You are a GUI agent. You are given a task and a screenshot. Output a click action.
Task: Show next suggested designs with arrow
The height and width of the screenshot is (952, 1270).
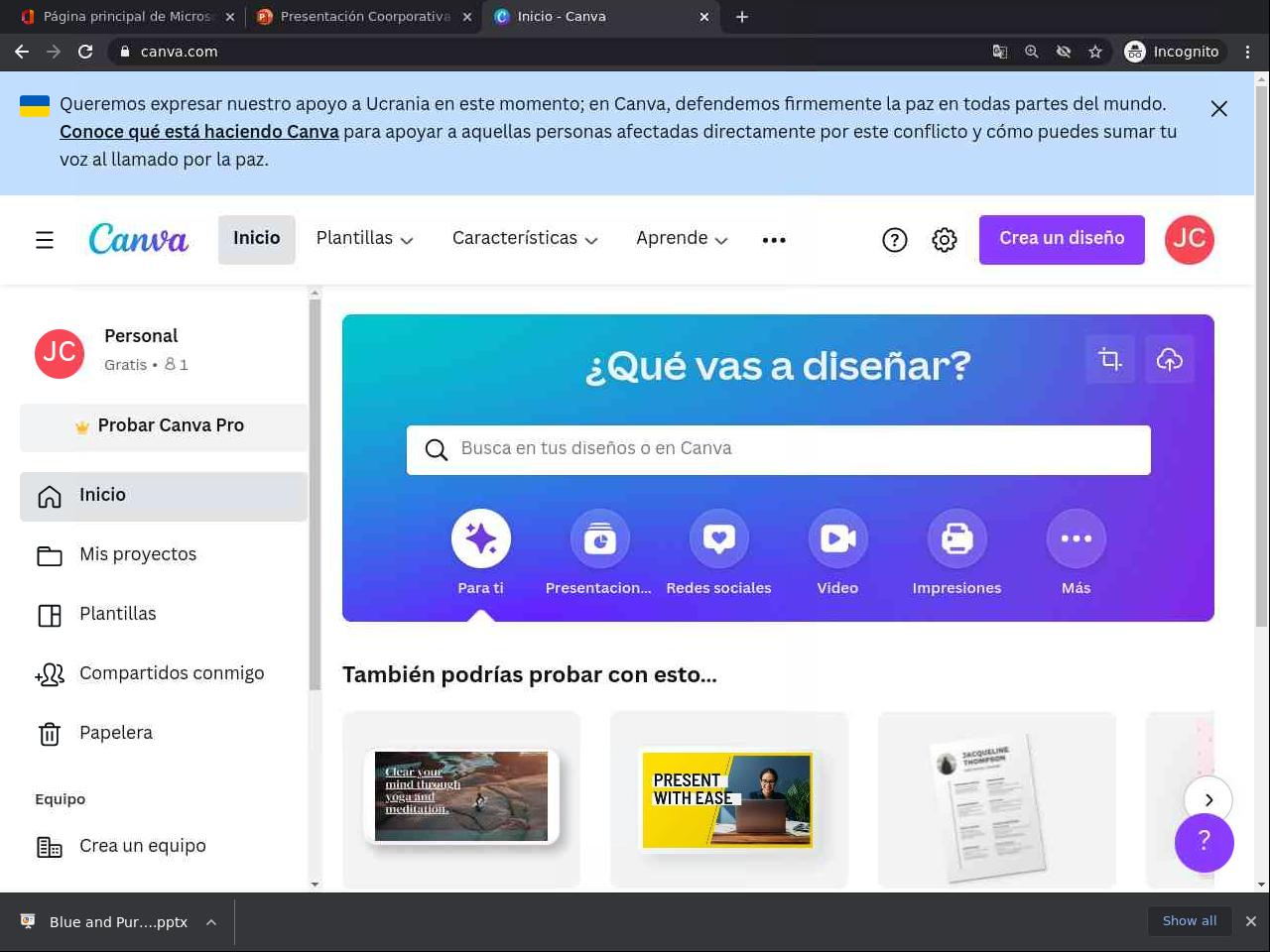(x=1208, y=799)
